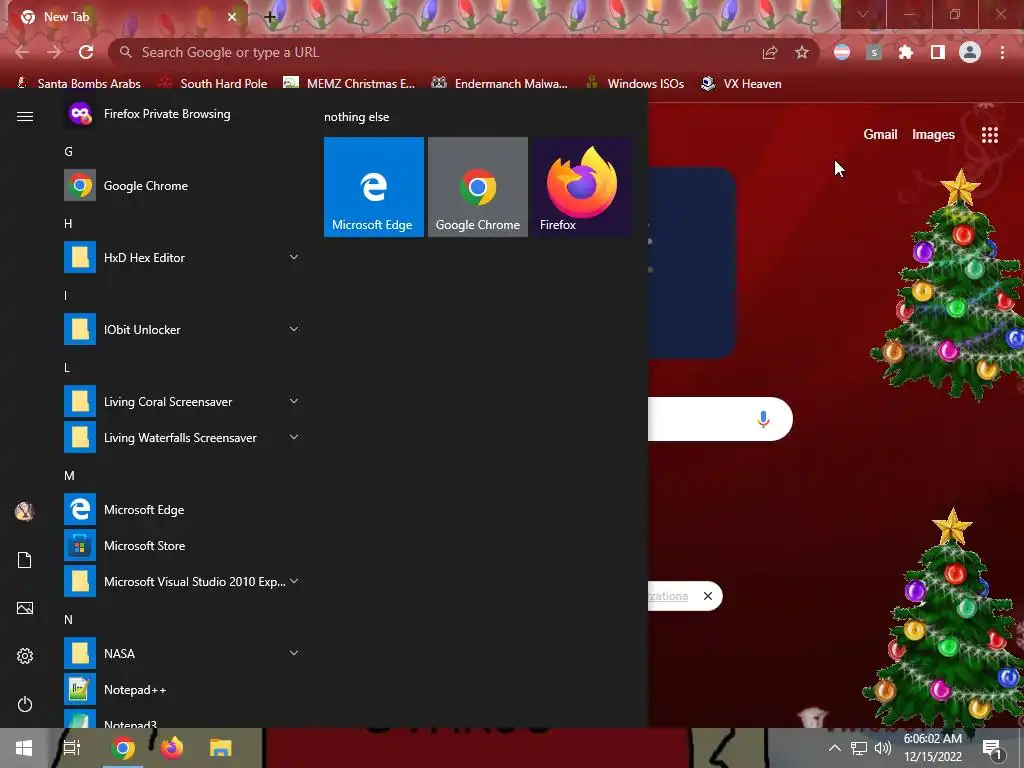
Task: Click the Google Chrome pinned tile
Action: (x=477, y=187)
